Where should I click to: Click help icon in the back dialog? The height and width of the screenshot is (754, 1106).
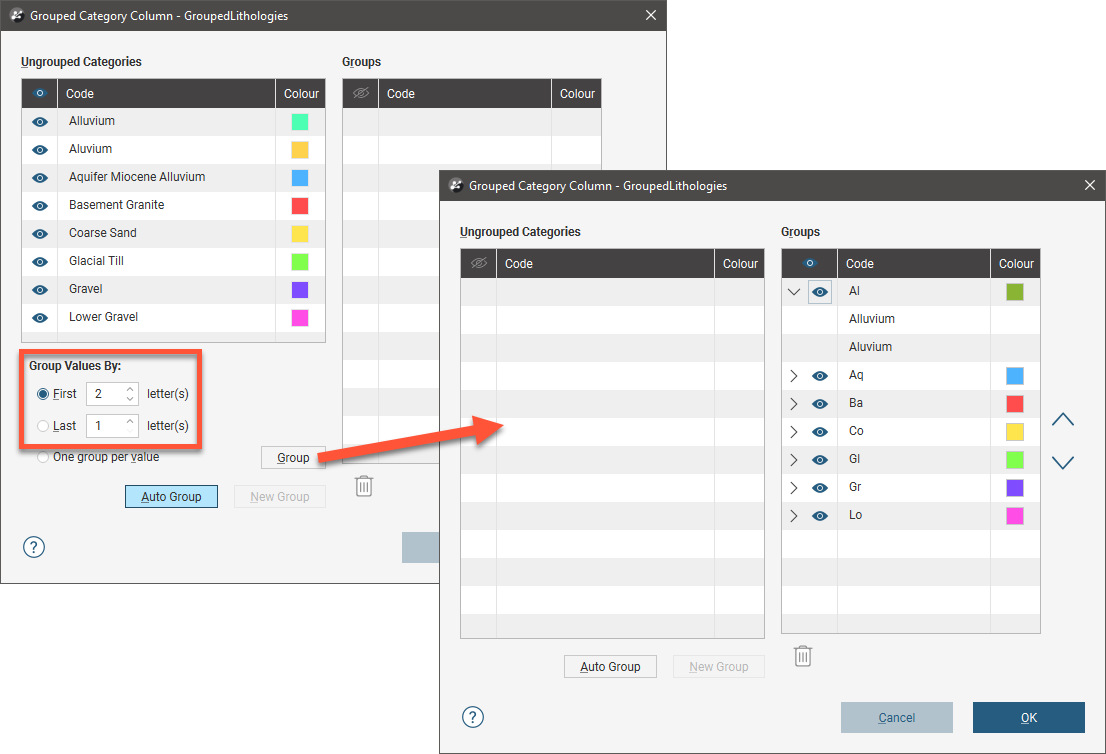(34, 547)
